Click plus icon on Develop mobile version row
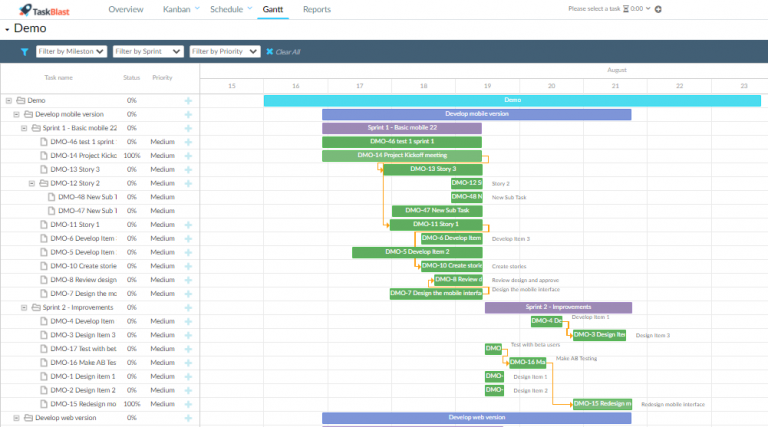Viewport: 768px width, 427px height. click(188, 114)
